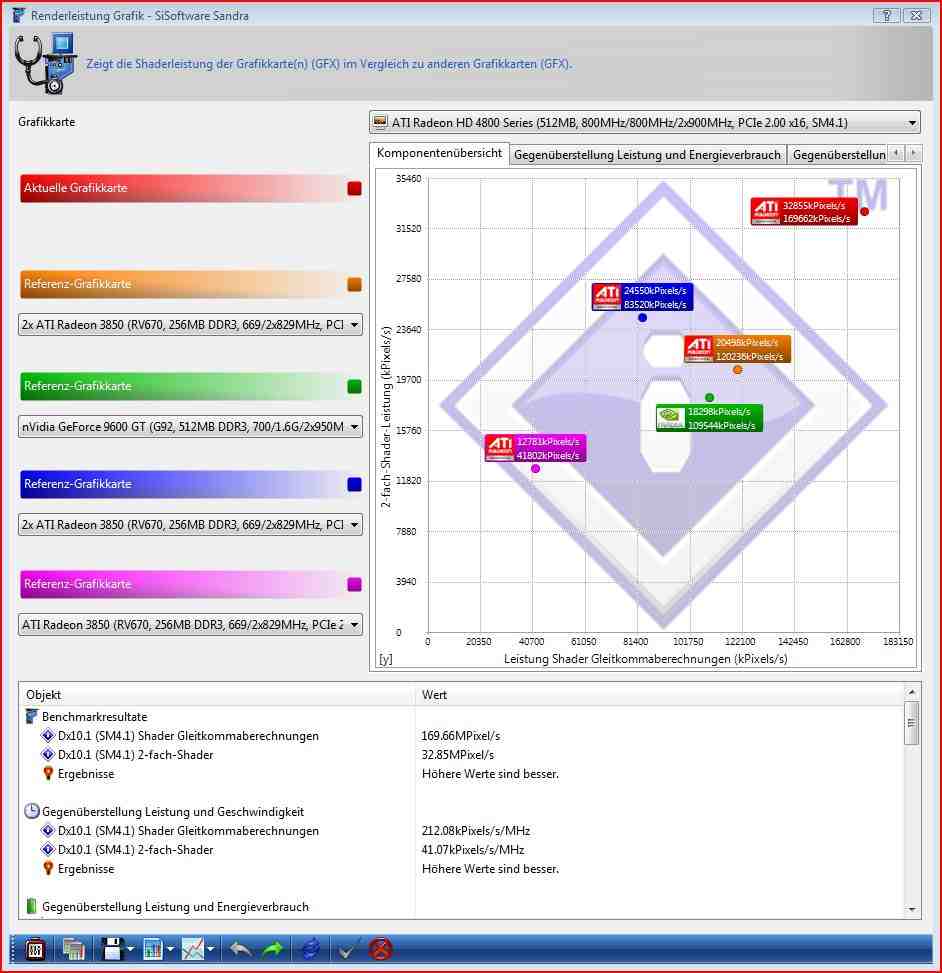Click the red data point in chart
This screenshot has height=973, width=942.
(x=864, y=212)
